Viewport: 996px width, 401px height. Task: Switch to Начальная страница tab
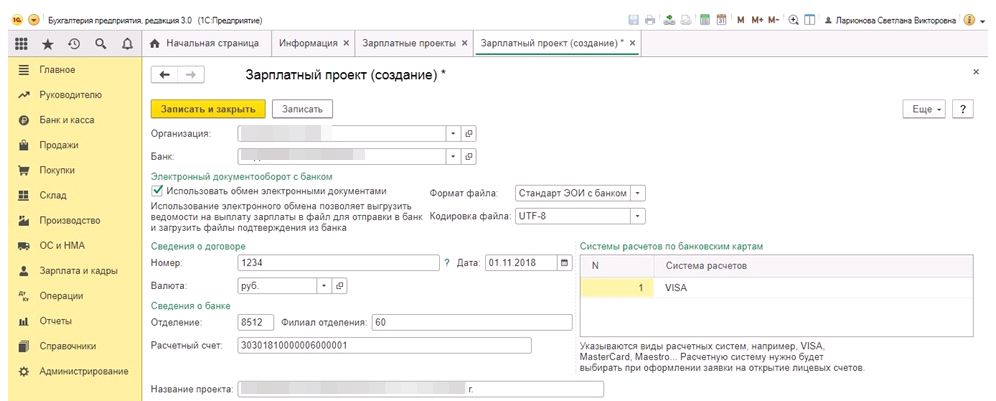(205, 43)
